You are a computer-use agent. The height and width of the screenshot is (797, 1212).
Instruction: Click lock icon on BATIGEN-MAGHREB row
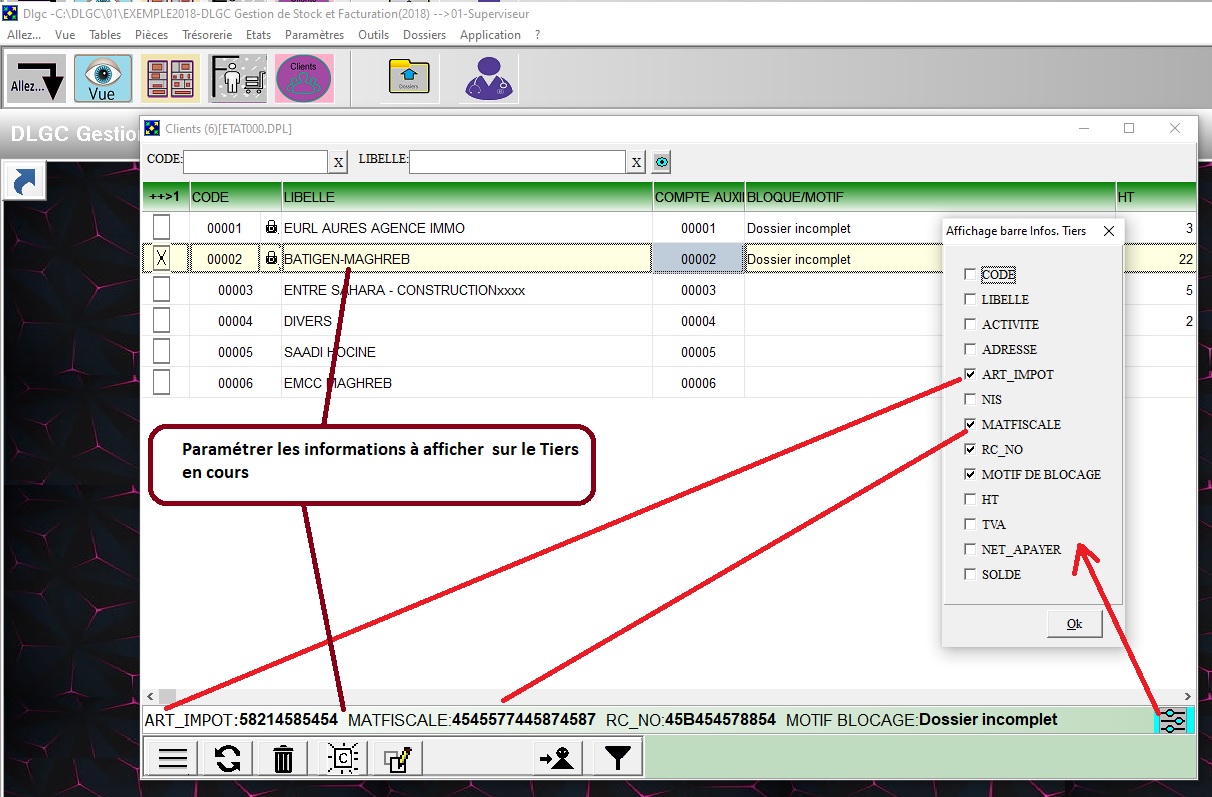point(271,259)
